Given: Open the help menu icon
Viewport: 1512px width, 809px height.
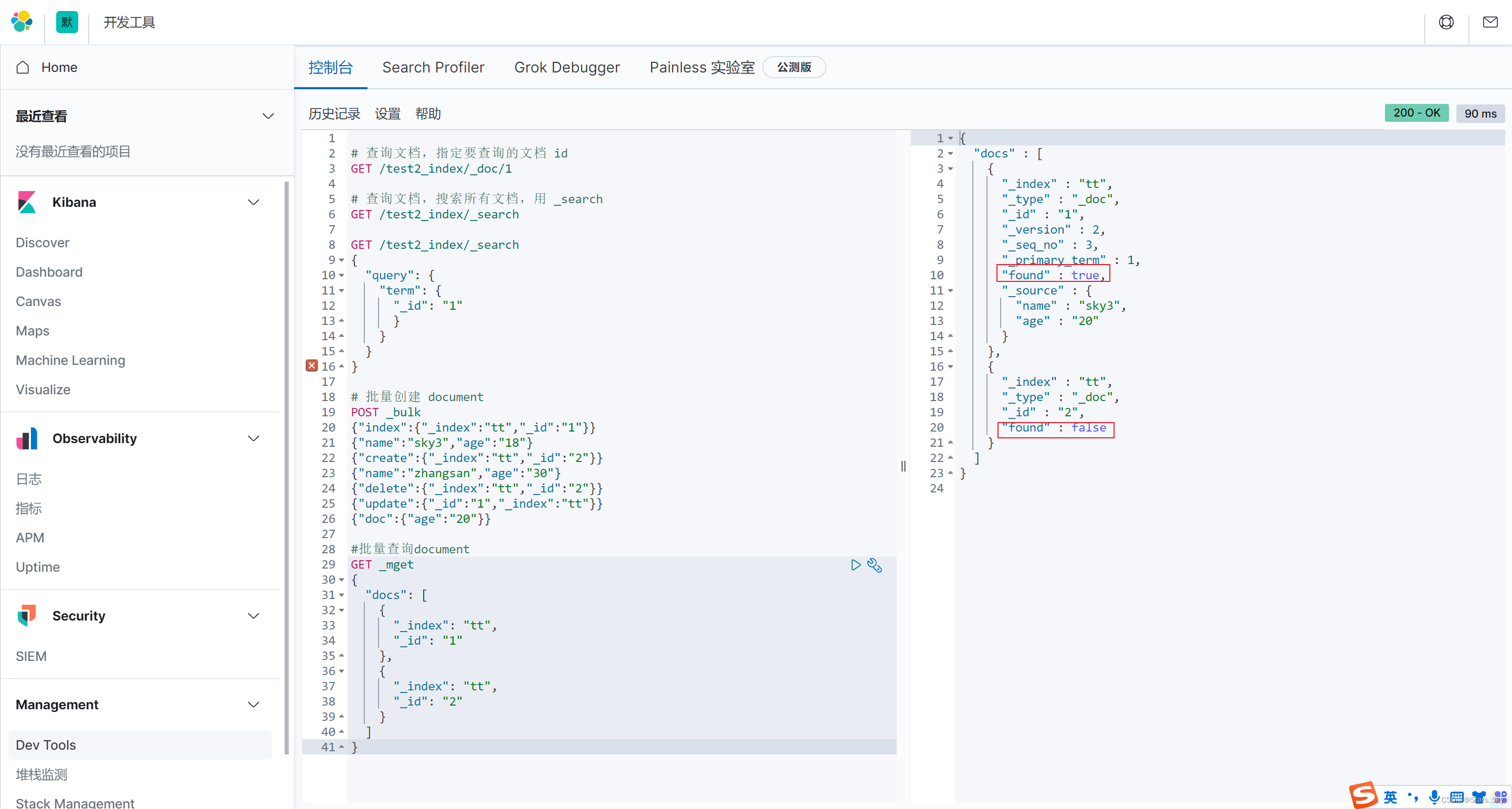Looking at the screenshot, I should coord(1446,22).
